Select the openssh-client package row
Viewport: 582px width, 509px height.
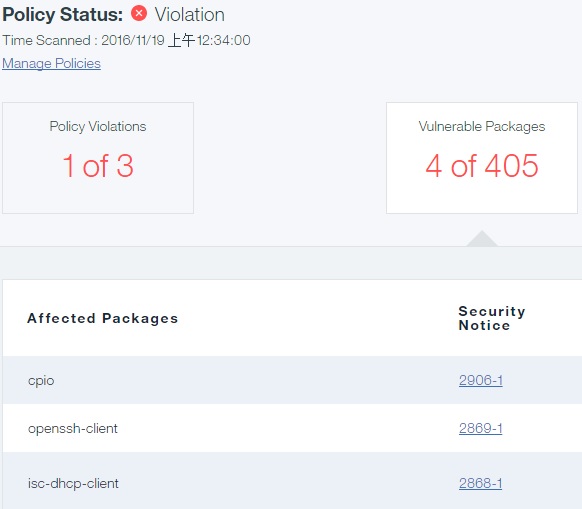click(292, 428)
